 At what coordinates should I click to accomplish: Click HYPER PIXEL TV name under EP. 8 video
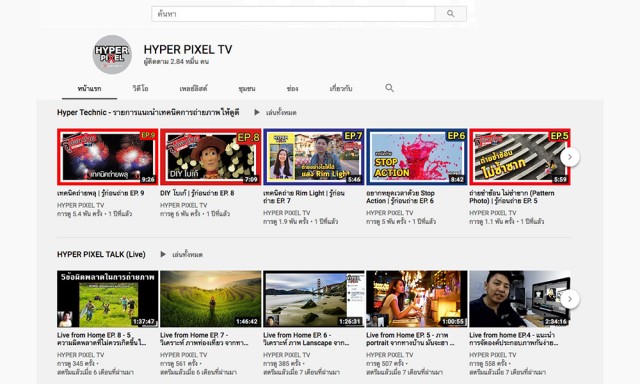click(184, 205)
